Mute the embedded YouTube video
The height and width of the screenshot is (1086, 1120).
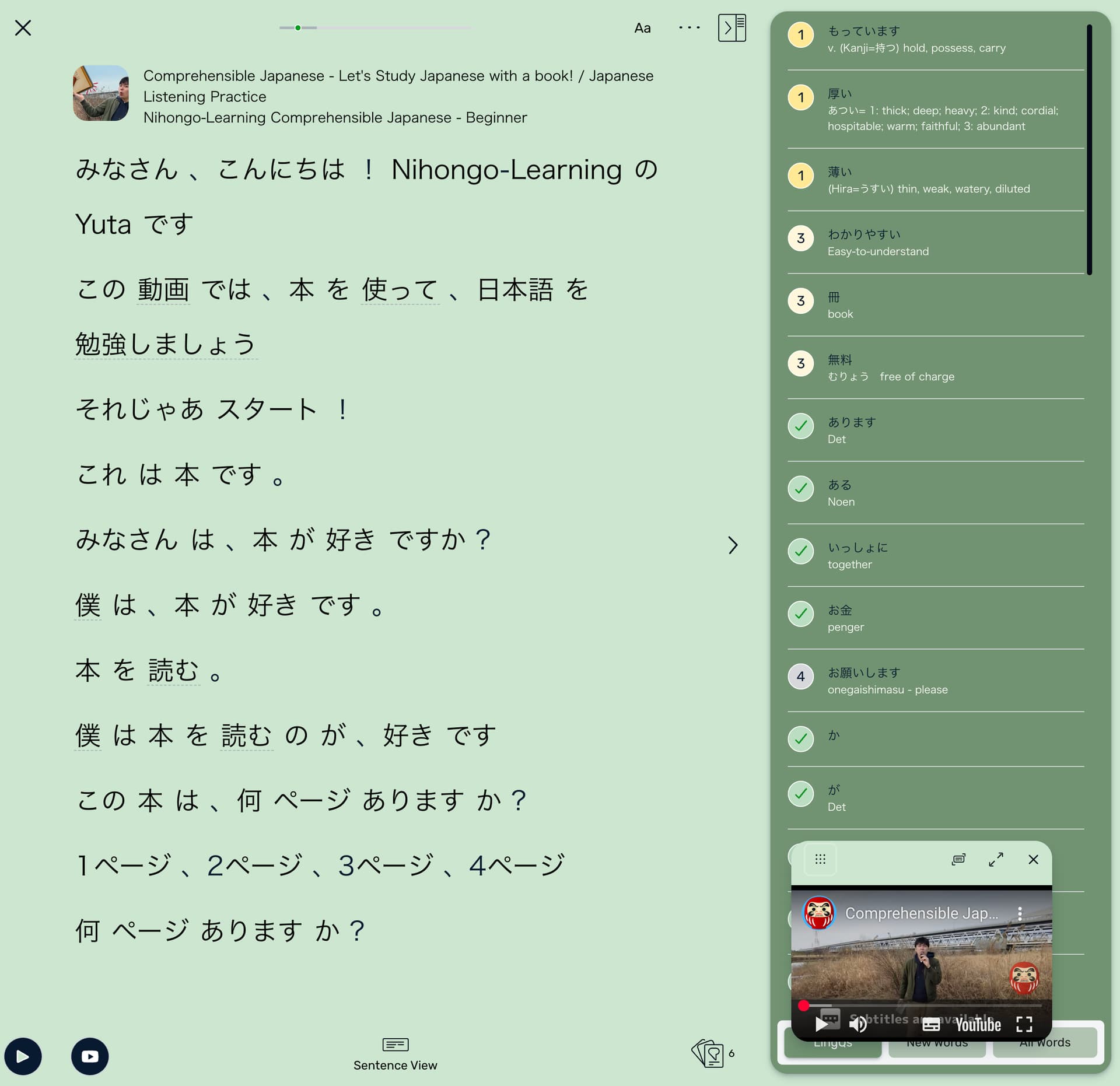(x=857, y=1024)
